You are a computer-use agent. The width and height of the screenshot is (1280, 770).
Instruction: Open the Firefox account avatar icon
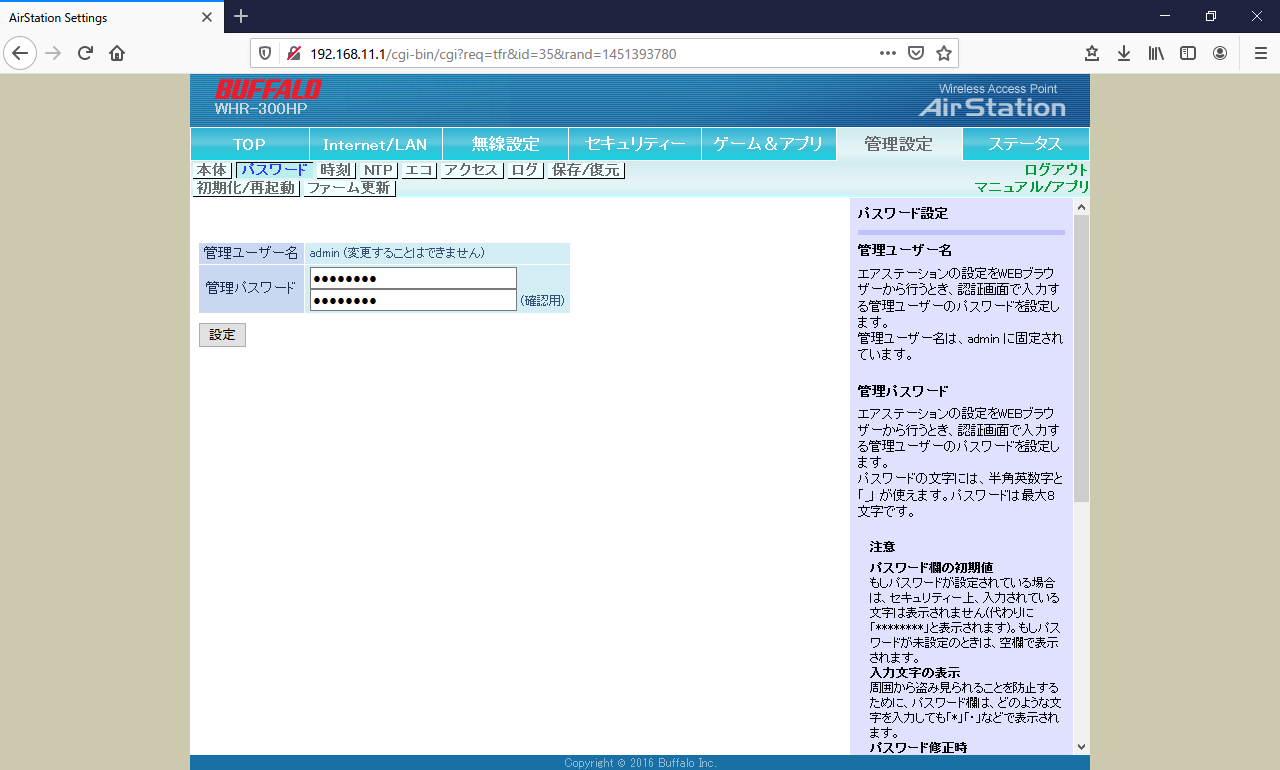click(x=1220, y=53)
